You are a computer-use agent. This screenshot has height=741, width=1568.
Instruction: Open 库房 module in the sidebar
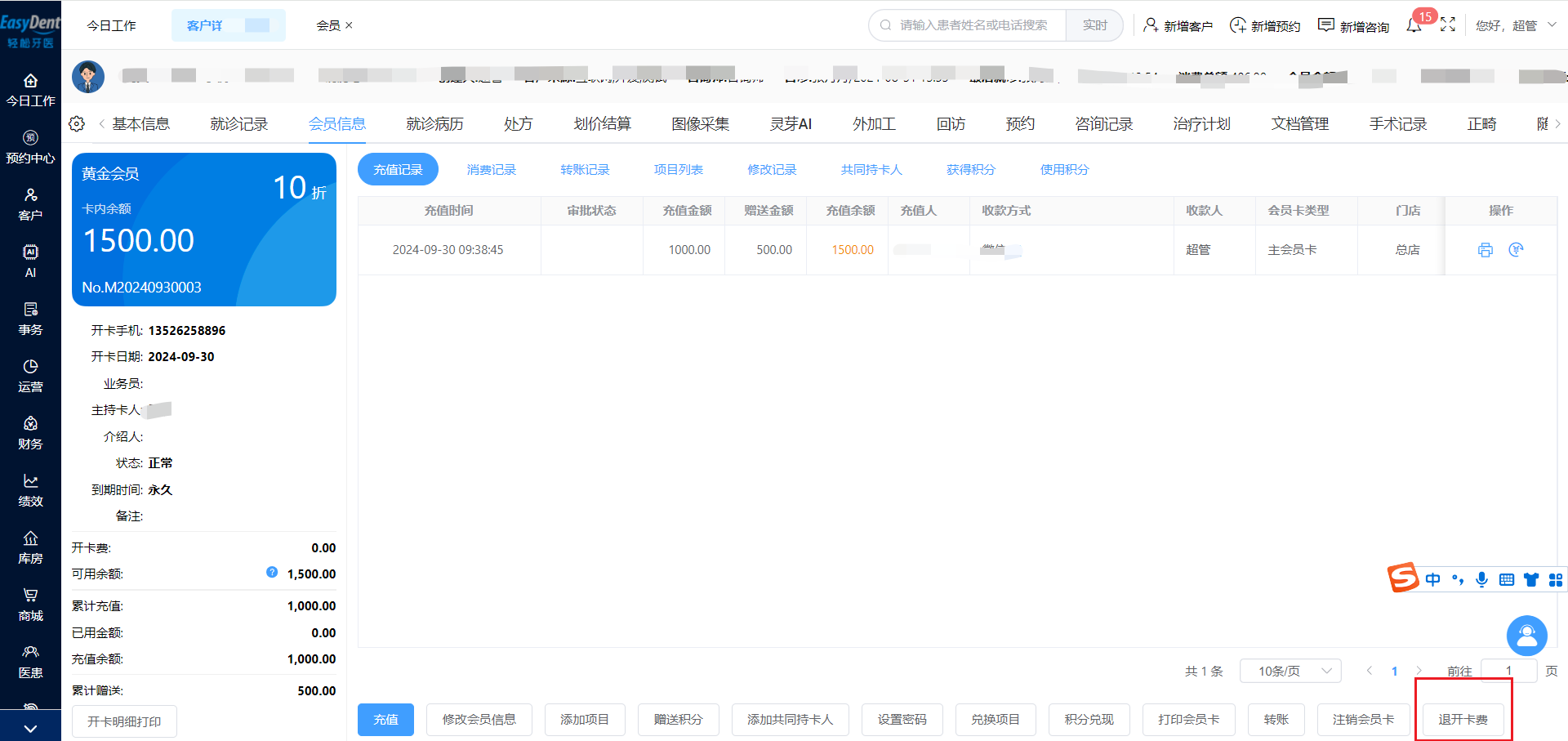30,547
